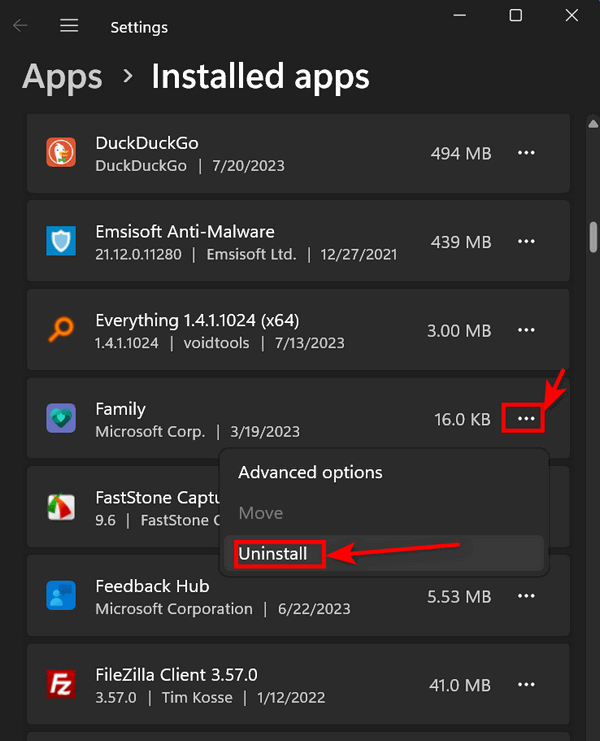Click the 5.53 MB size value
This screenshot has width=600, height=741.
coord(459,596)
